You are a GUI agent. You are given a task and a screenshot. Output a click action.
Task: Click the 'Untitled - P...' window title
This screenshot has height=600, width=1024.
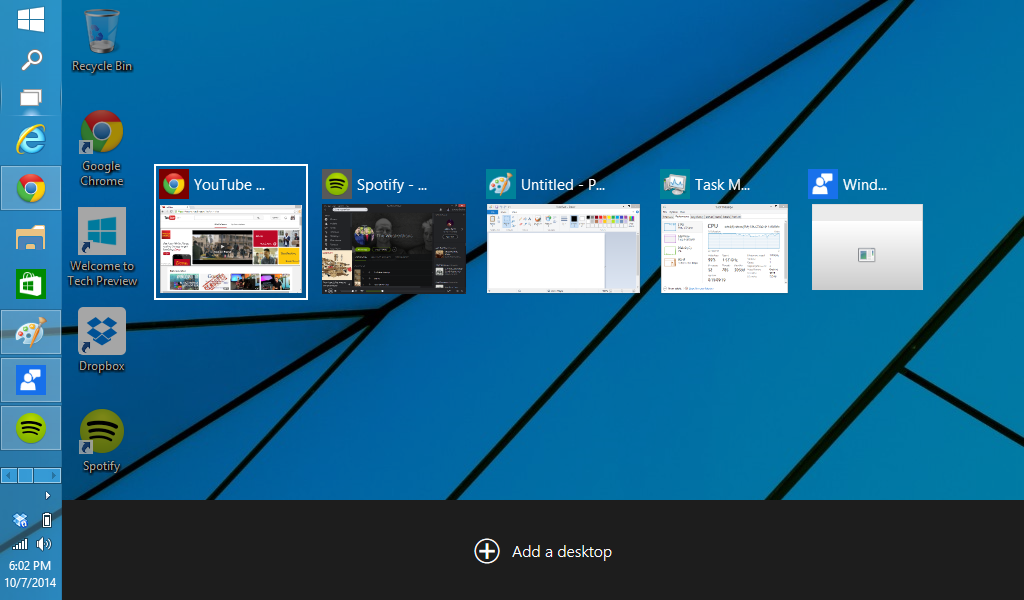[x=563, y=185]
